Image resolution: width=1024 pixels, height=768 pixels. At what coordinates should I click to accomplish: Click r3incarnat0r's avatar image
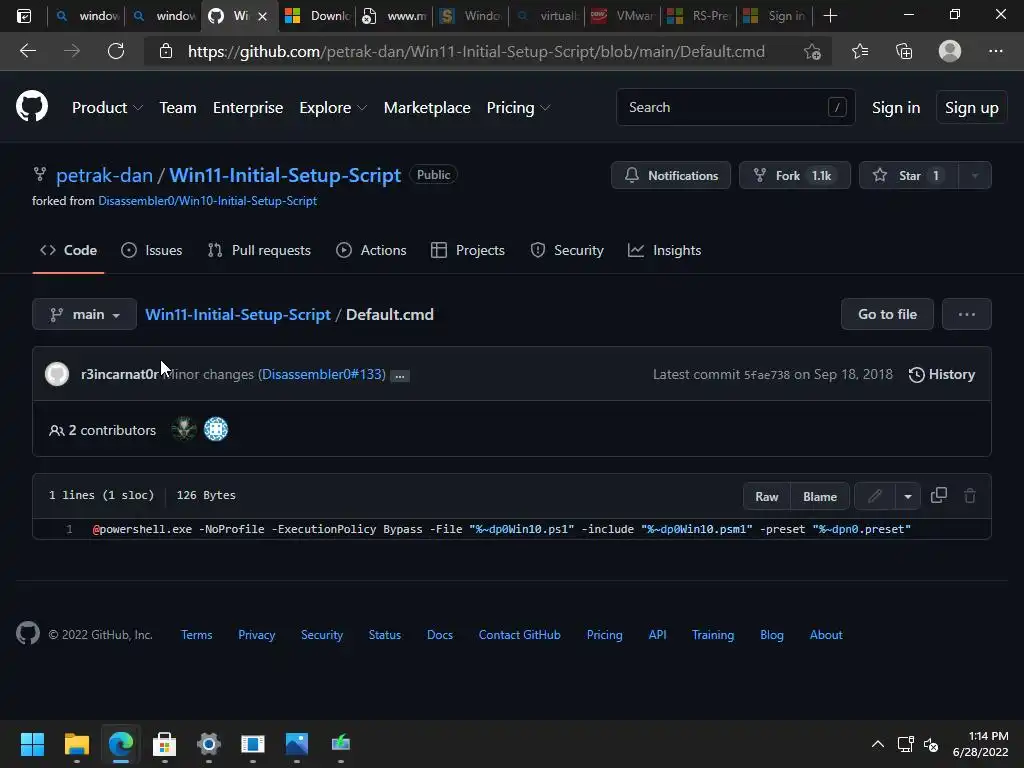click(57, 374)
